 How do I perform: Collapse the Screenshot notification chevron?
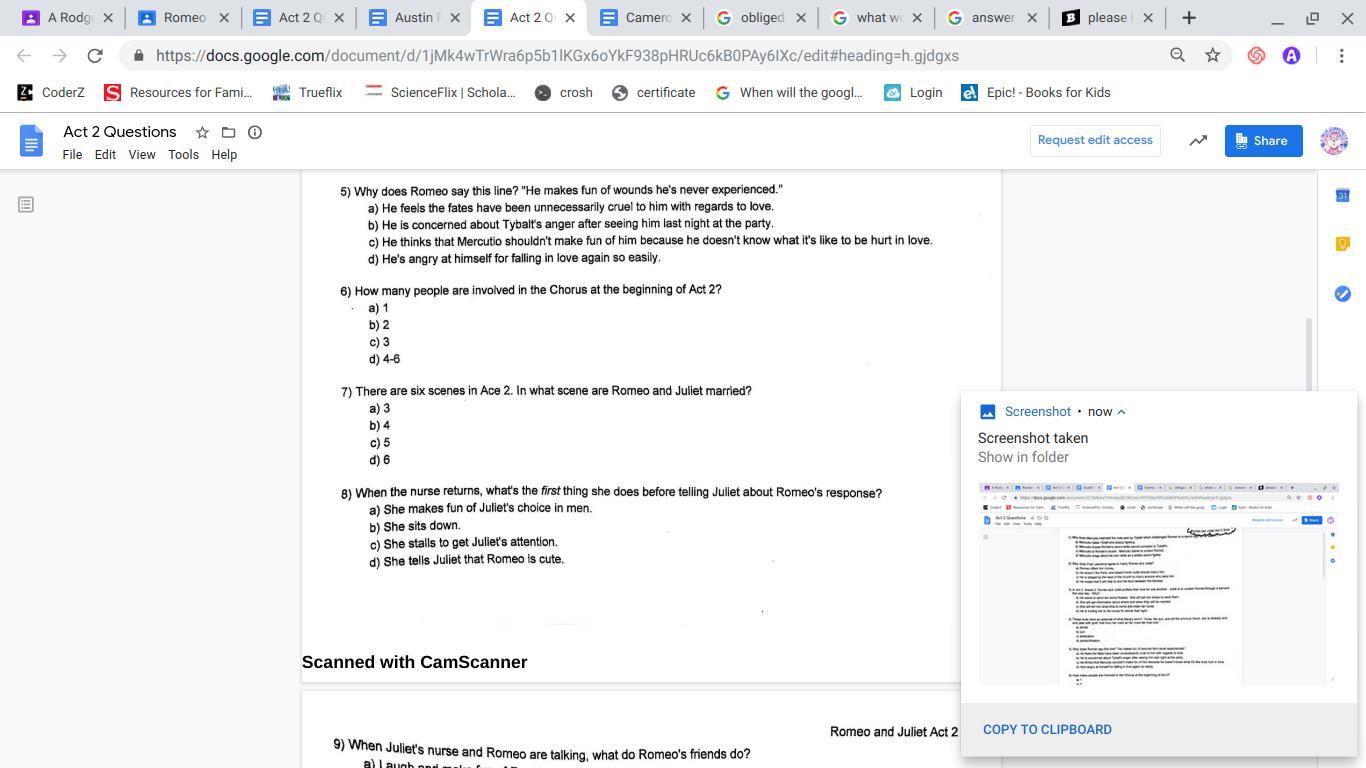[x=1121, y=412]
